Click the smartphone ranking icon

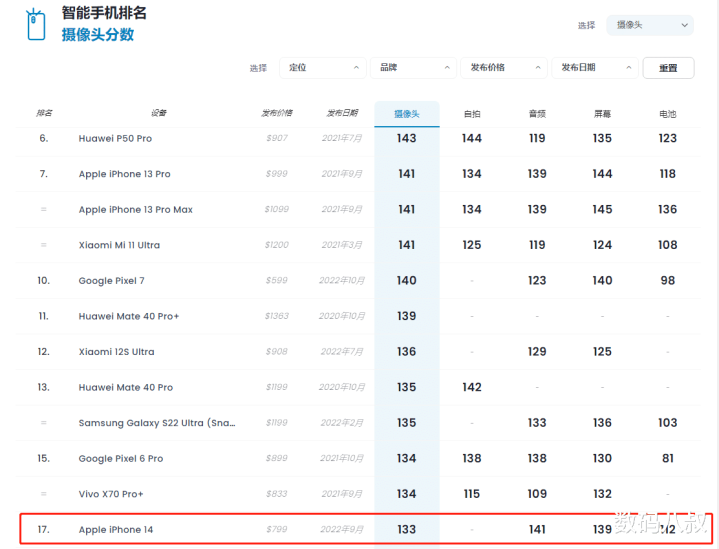pyautogui.click(x=36, y=24)
